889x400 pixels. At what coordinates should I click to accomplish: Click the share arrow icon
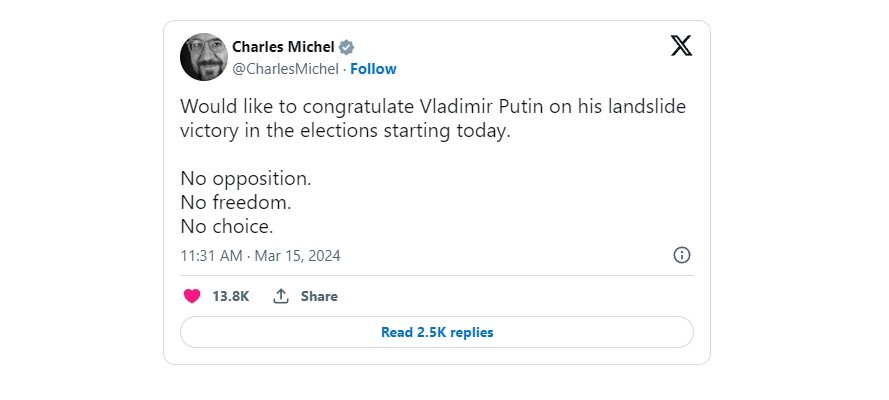(x=281, y=296)
